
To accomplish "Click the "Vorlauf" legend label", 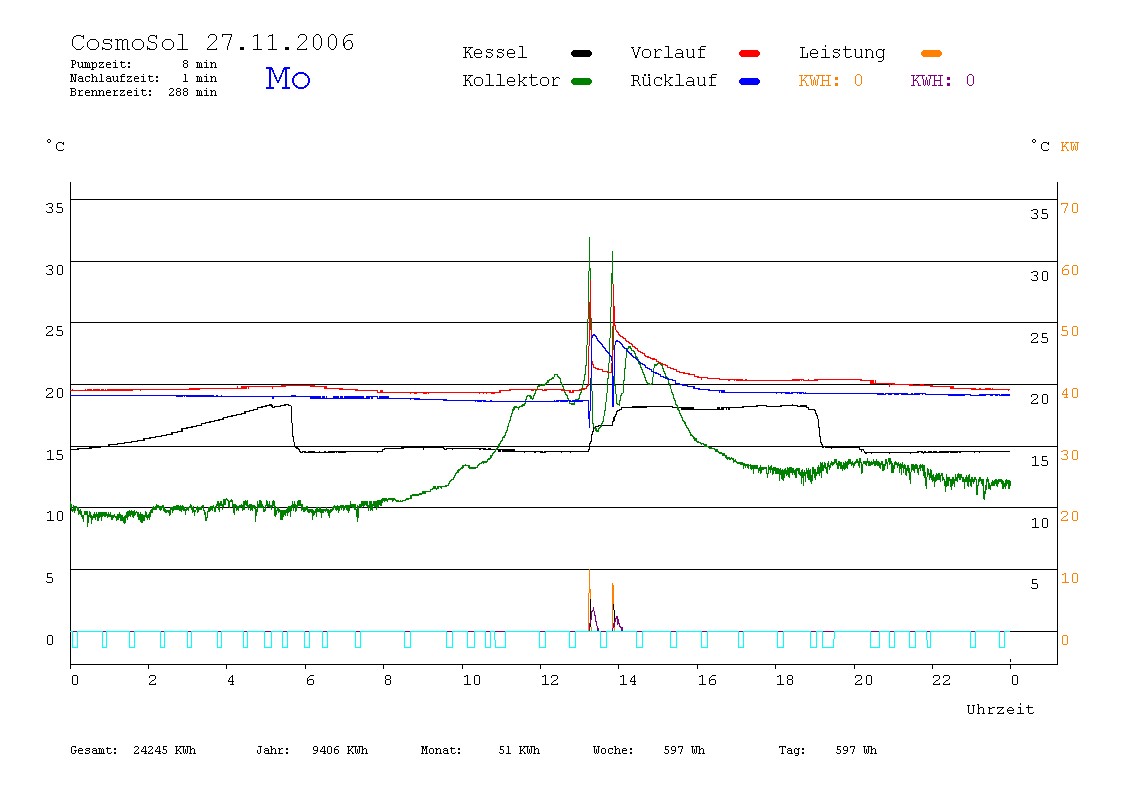I will [668, 53].
